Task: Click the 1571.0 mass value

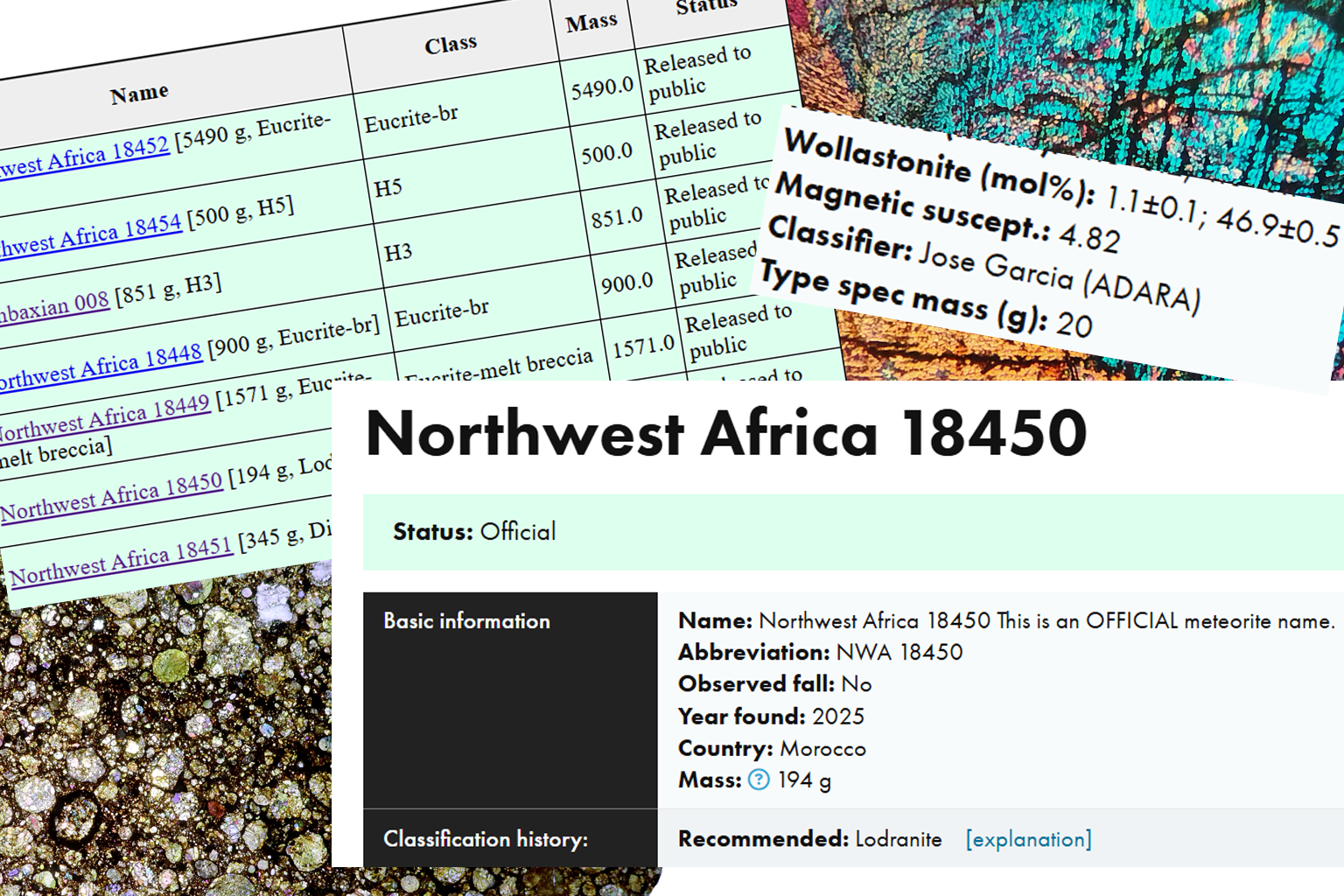Action: click(643, 347)
